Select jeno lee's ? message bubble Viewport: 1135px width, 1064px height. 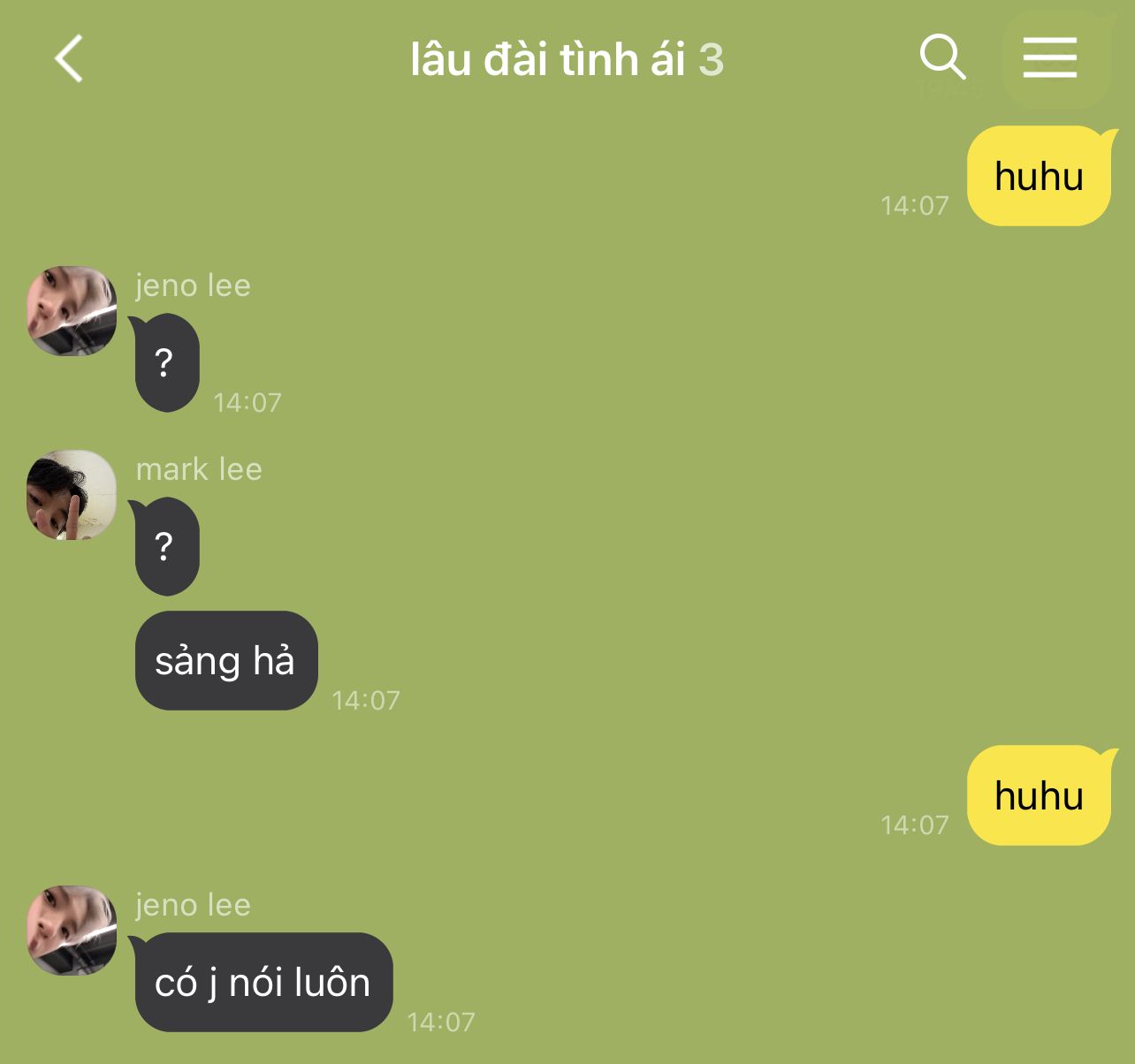pos(165,362)
